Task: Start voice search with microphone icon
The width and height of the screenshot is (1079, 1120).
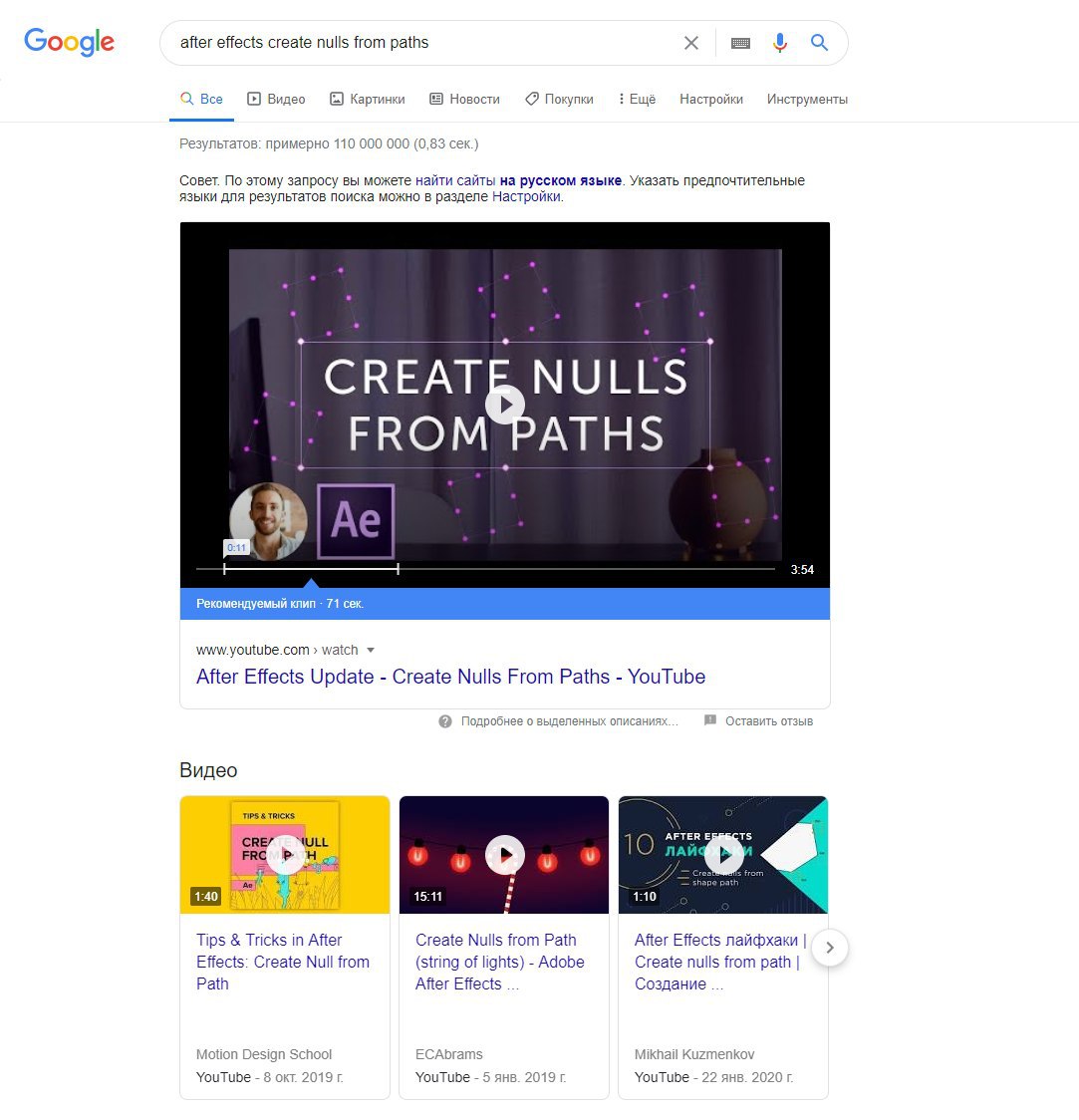Action: (x=780, y=43)
